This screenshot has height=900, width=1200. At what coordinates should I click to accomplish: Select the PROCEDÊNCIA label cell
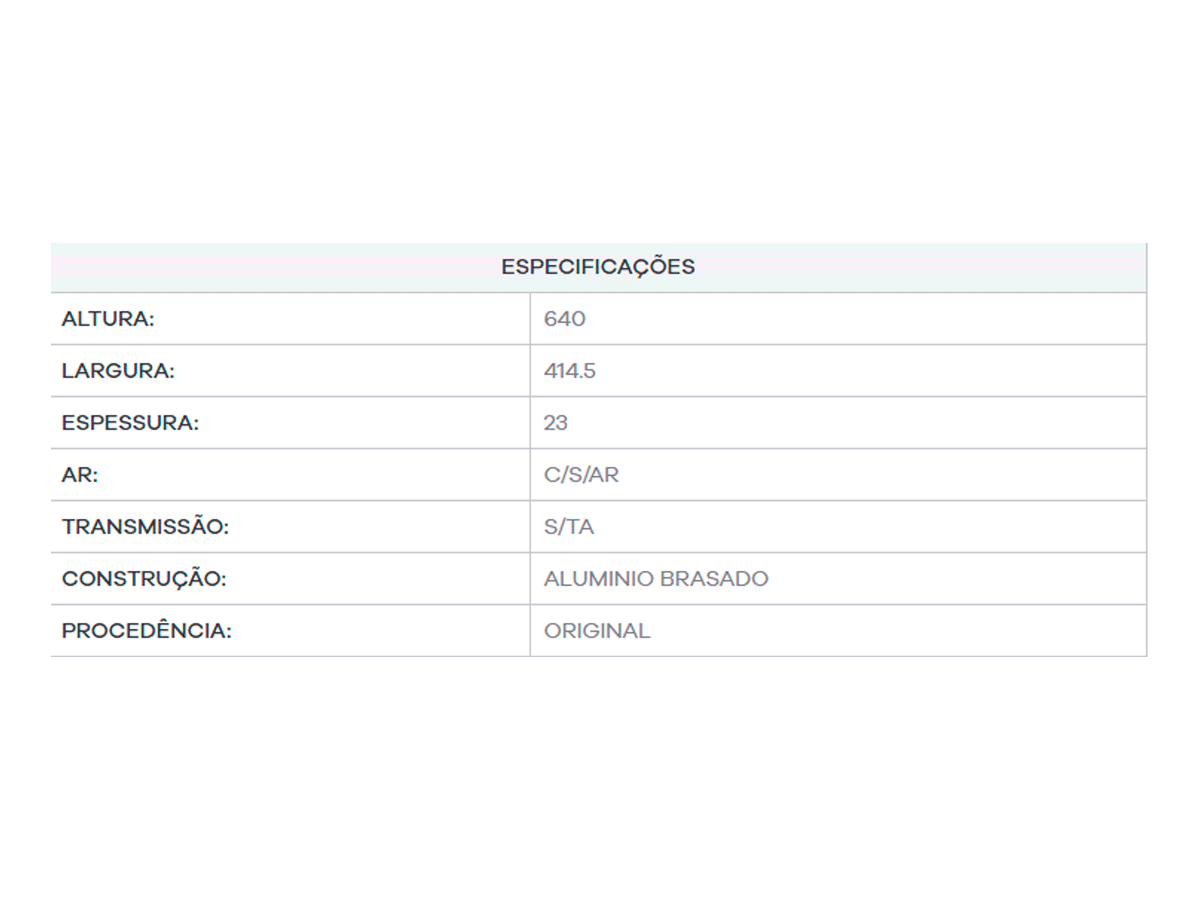[x=146, y=631]
